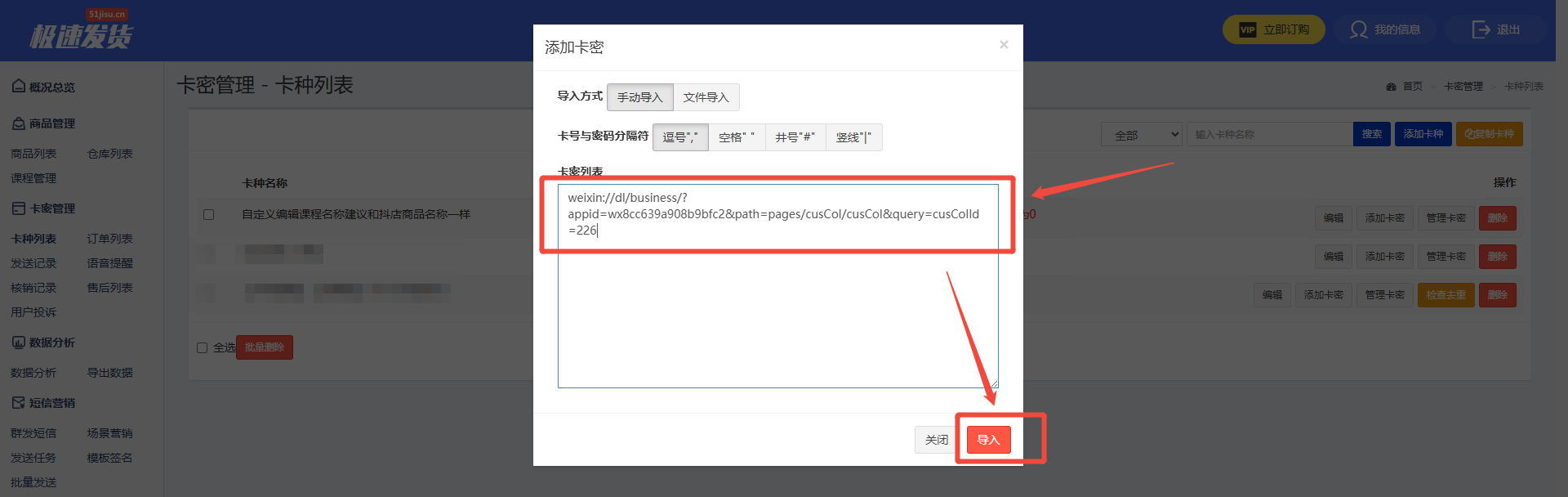Click the 自定义编辑课程名称 card type name text

point(356,214)
